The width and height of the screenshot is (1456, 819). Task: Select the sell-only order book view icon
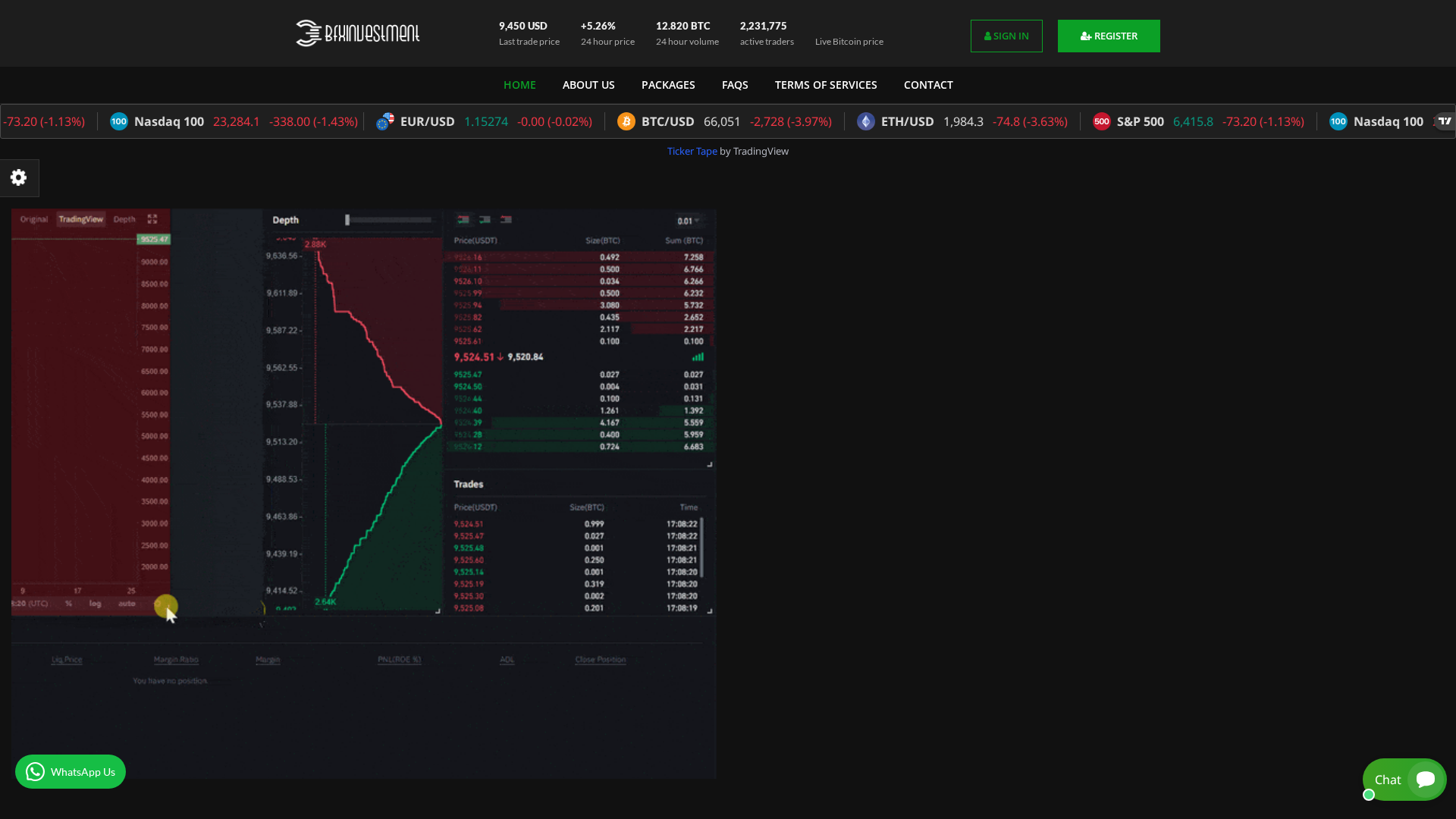507,220
